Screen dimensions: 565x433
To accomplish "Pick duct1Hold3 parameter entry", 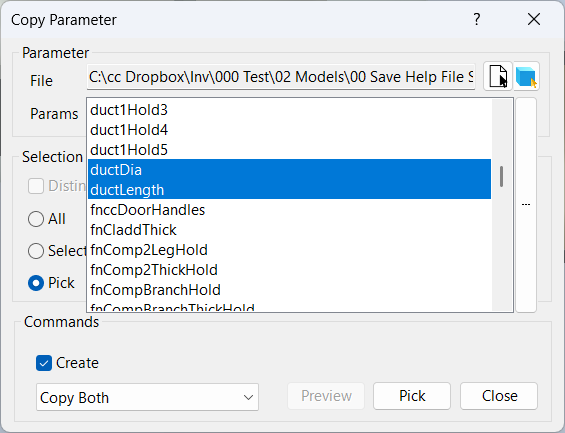I will coord(289,110).
